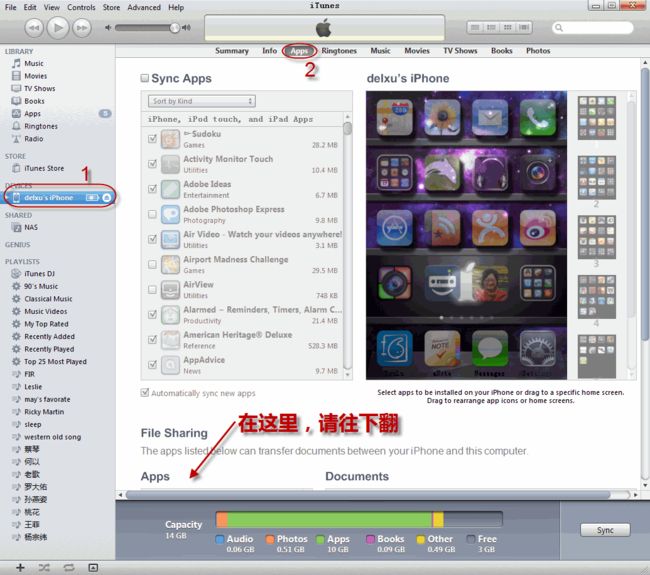
Task: Switch to the Info tab
Action: point(269,51)
